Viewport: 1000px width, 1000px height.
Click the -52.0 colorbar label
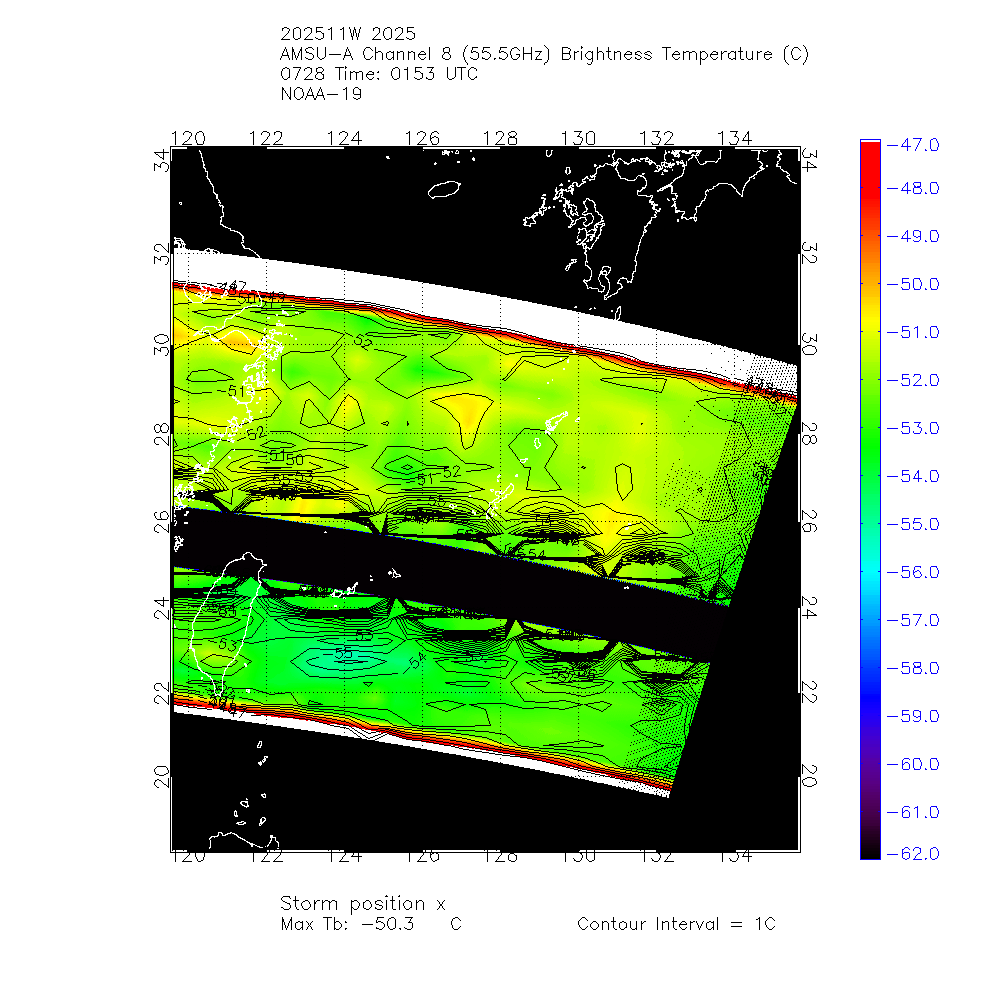pos(913,380)
